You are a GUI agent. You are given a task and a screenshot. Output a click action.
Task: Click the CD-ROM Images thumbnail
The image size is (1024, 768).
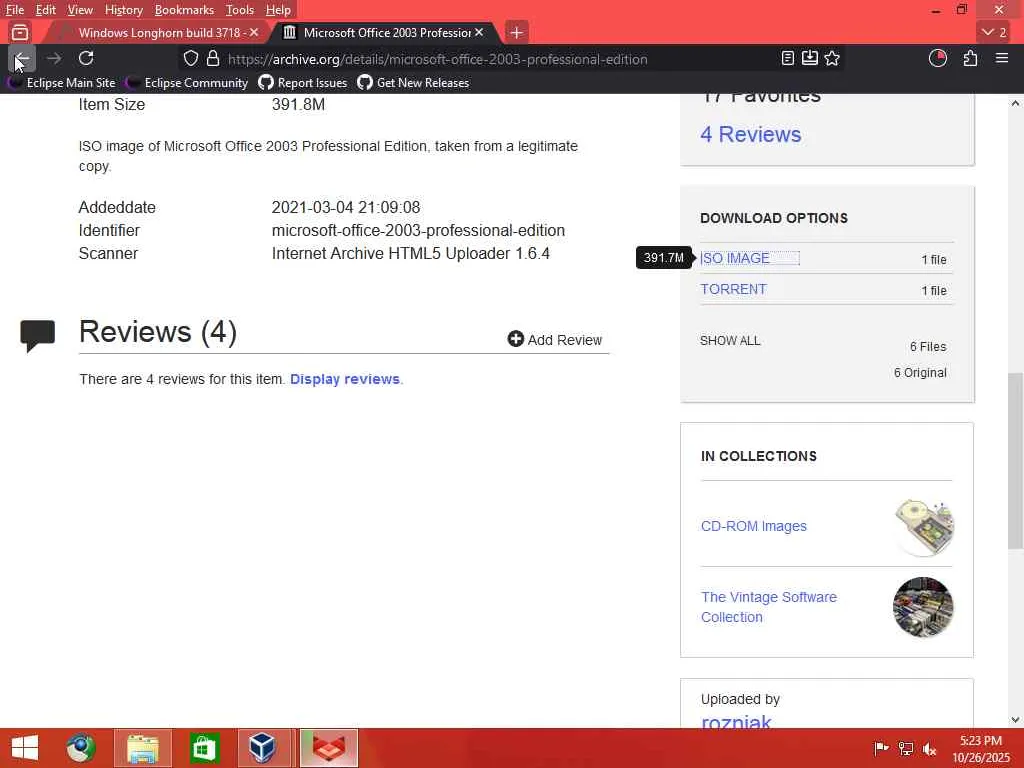(x=923, y=527)
